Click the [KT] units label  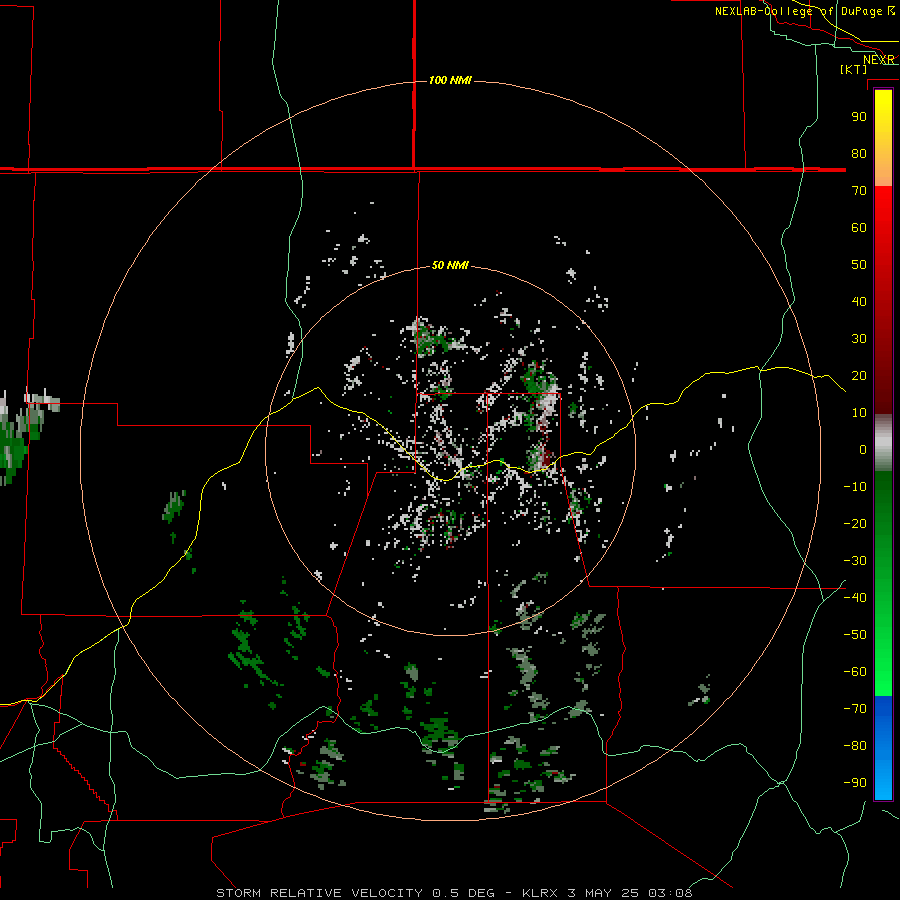point(853,69)
